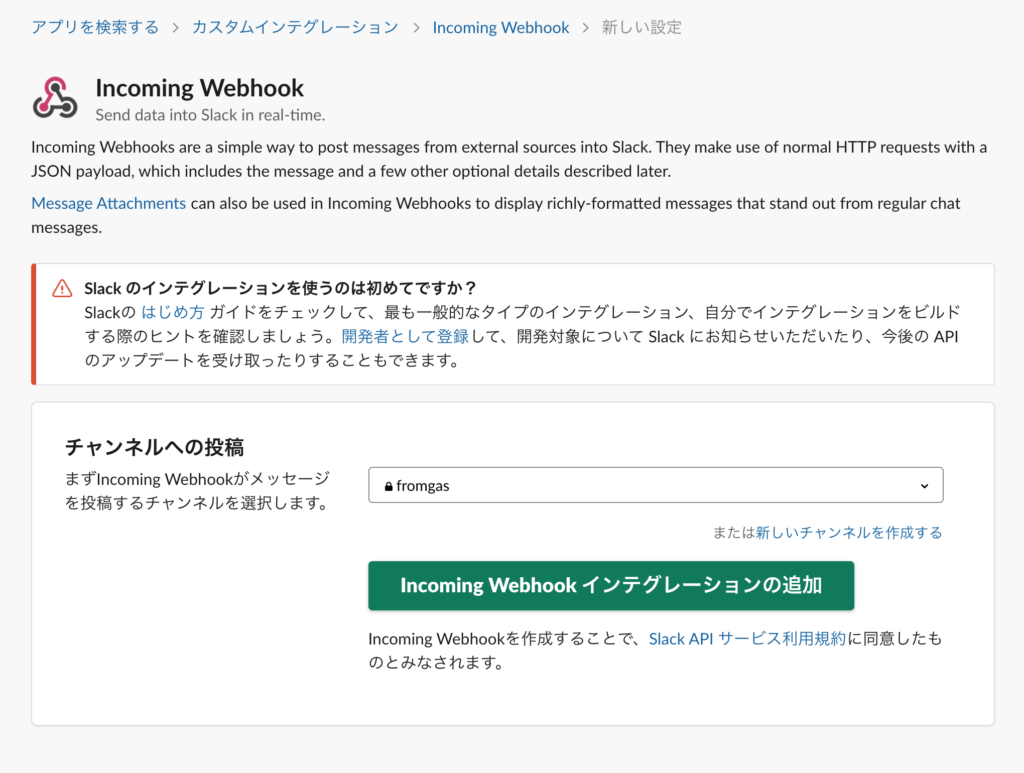Go to アプリを検索する breadcrumb
The height and width of the screenshot is (773, 1024).
tap(95, 27)
